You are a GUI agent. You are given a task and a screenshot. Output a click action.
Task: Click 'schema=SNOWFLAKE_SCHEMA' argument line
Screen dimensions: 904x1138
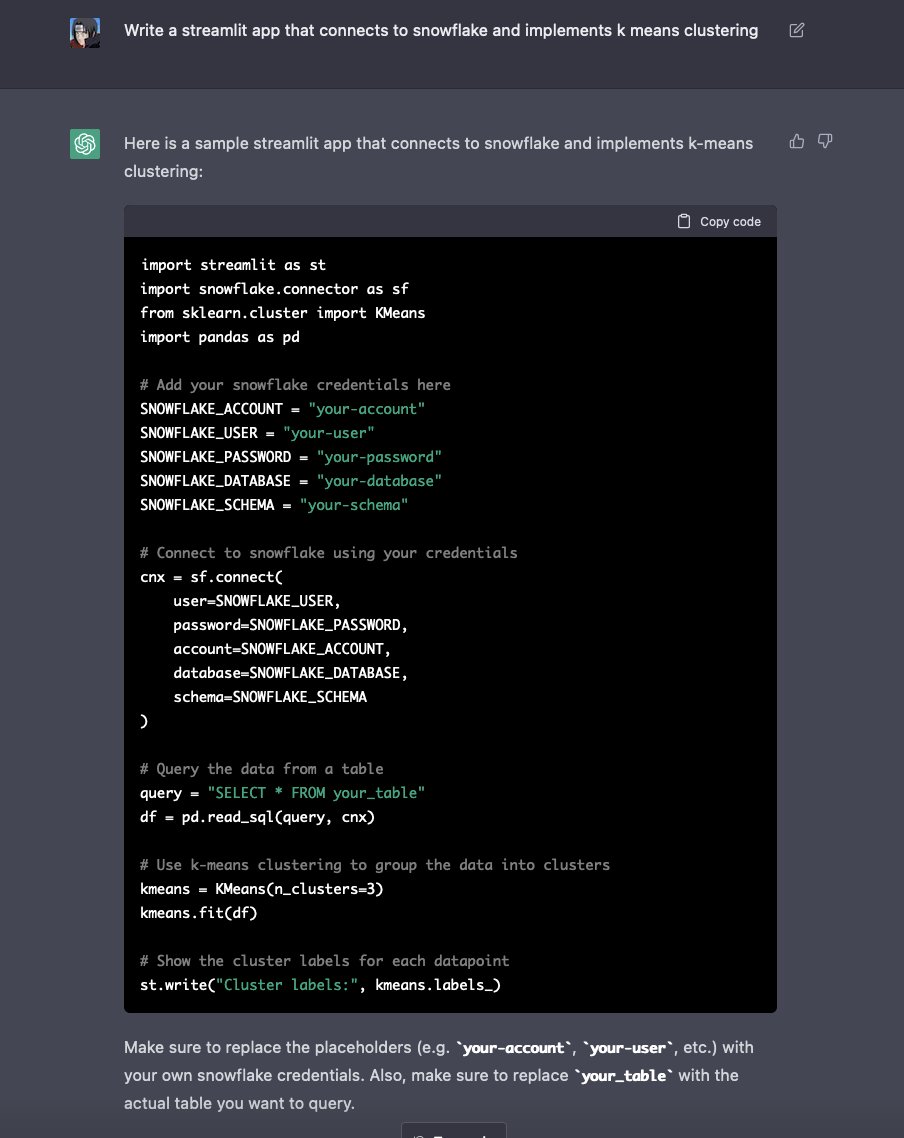pyautogui.click(x=270, y=696)
